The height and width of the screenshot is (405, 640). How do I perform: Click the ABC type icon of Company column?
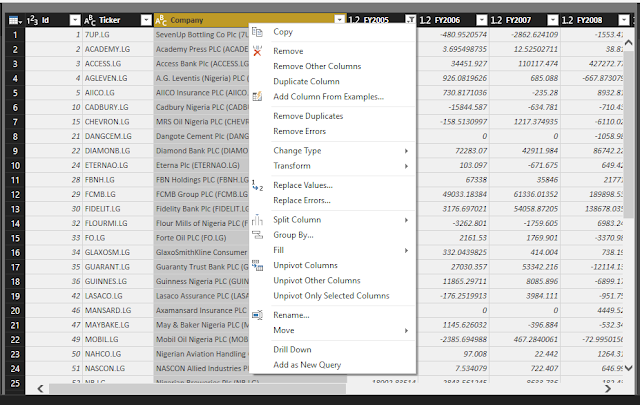pos(161,20)
